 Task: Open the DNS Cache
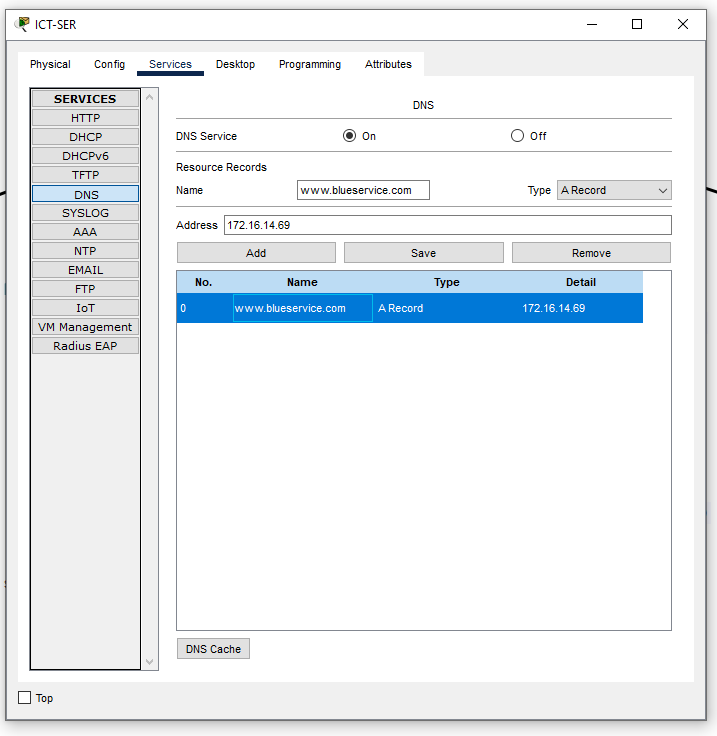tap(213, 649)
